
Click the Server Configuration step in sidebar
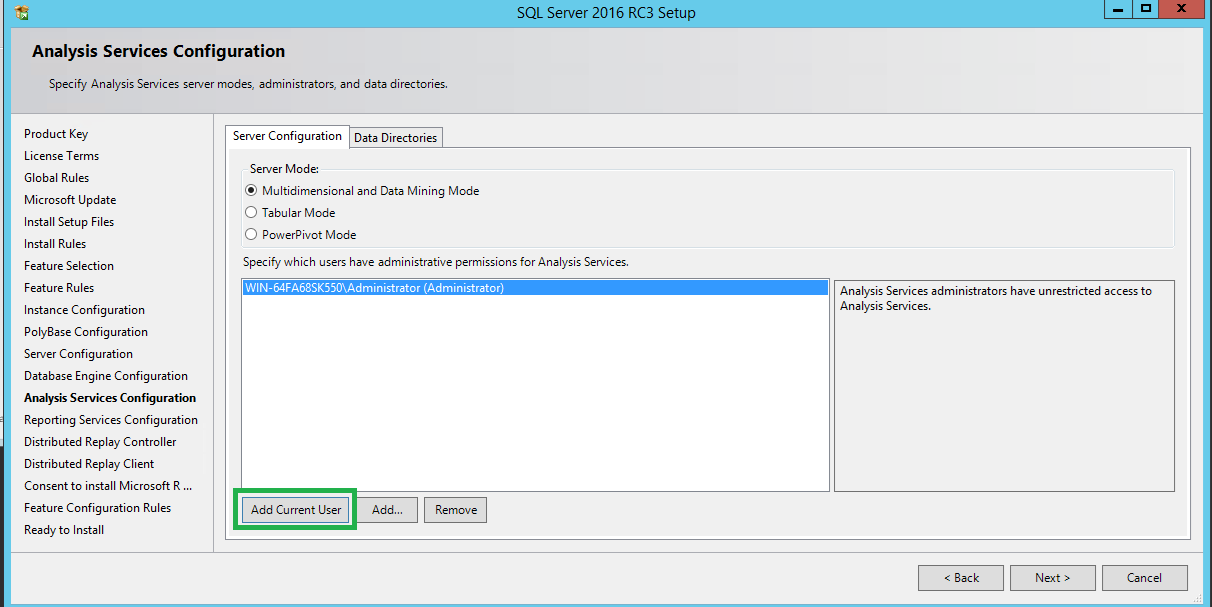[78, 354]
